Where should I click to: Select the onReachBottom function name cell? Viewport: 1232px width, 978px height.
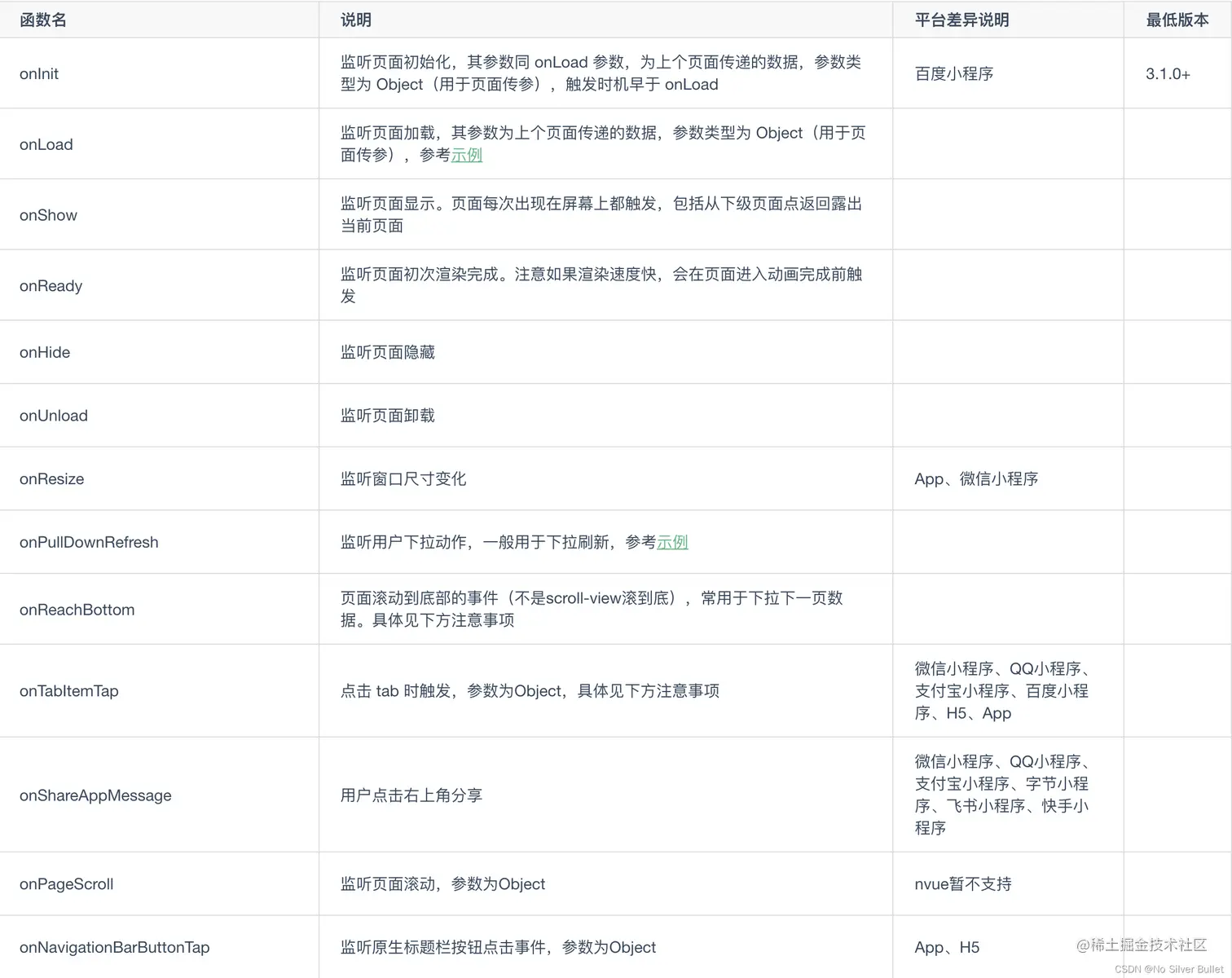(77, 609)
